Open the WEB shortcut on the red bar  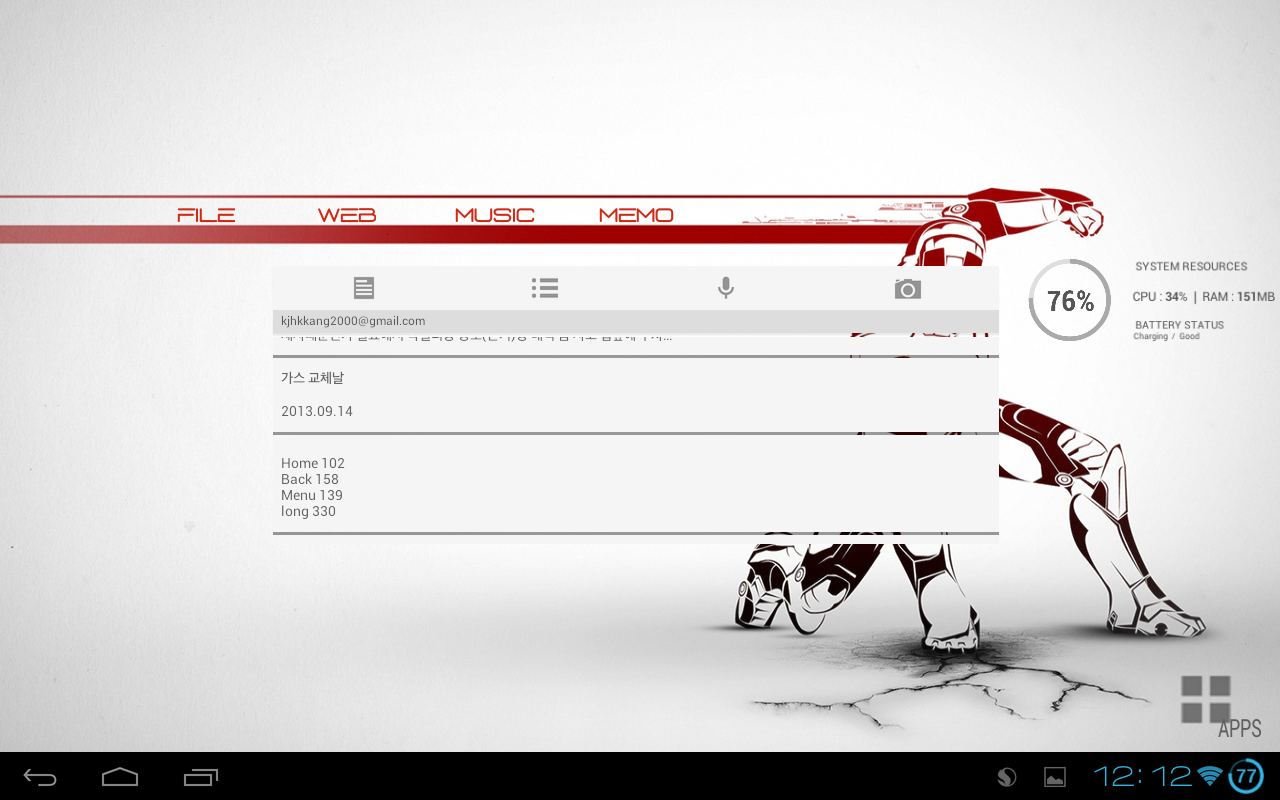347,215
